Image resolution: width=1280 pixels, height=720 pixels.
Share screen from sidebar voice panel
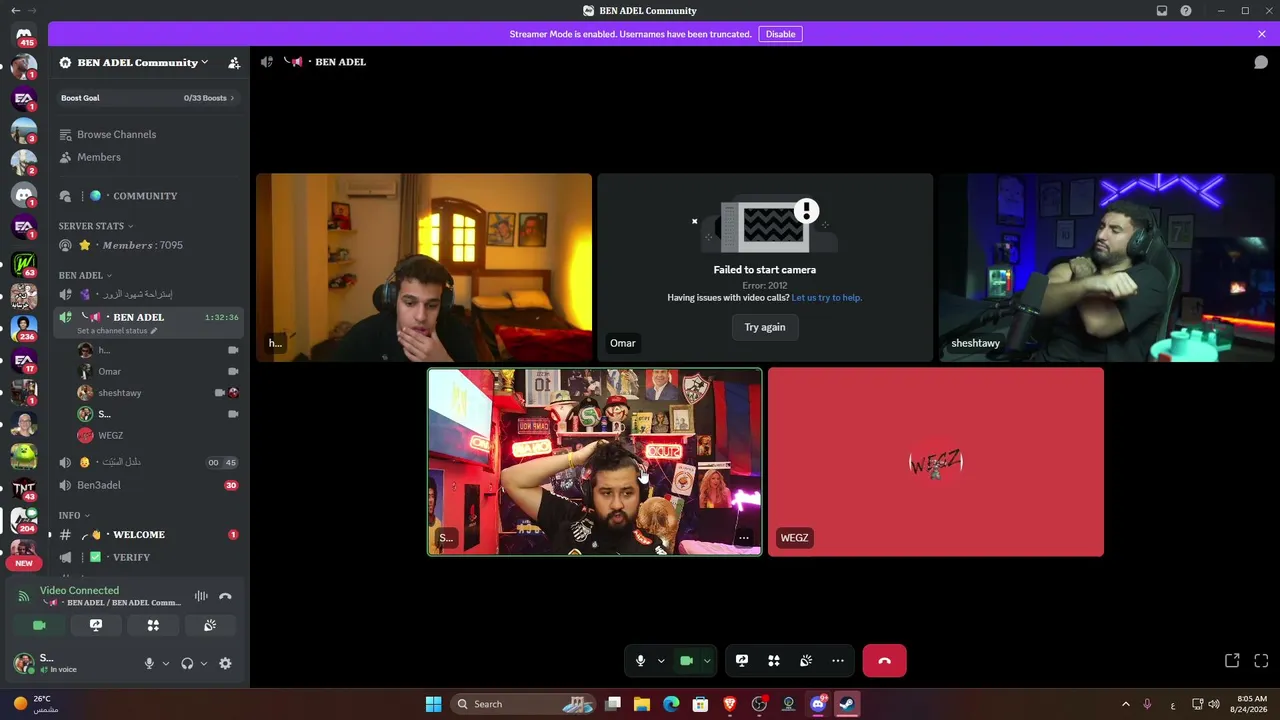(96, 625)
